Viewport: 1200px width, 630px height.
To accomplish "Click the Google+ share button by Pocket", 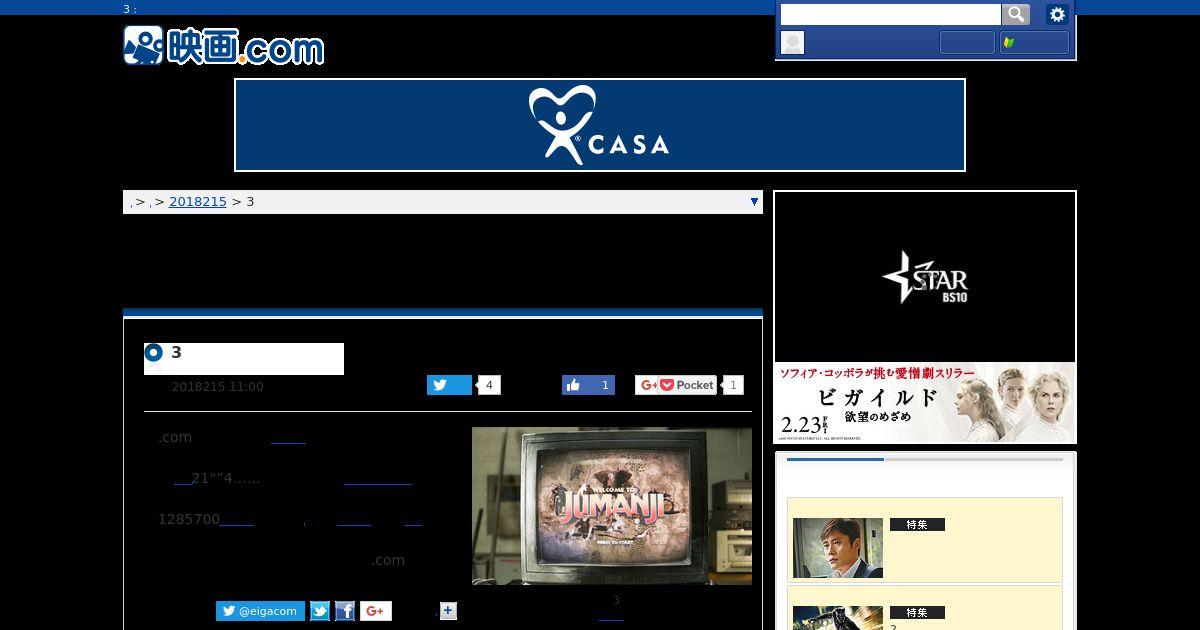I will pos(648,385).
